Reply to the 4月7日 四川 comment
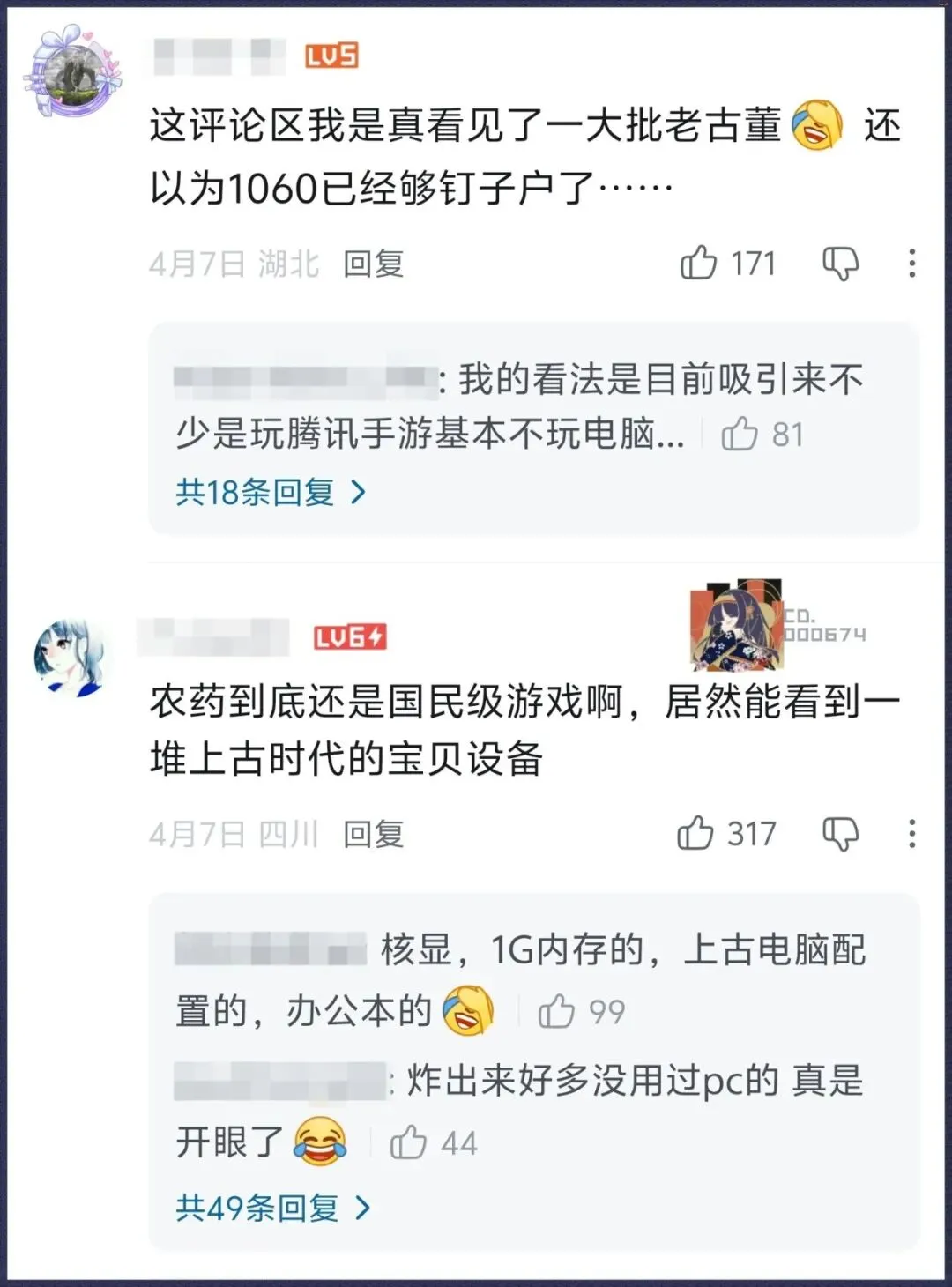Image resolution: width=952 pixels, height=1287 pixels. point(373,834)
